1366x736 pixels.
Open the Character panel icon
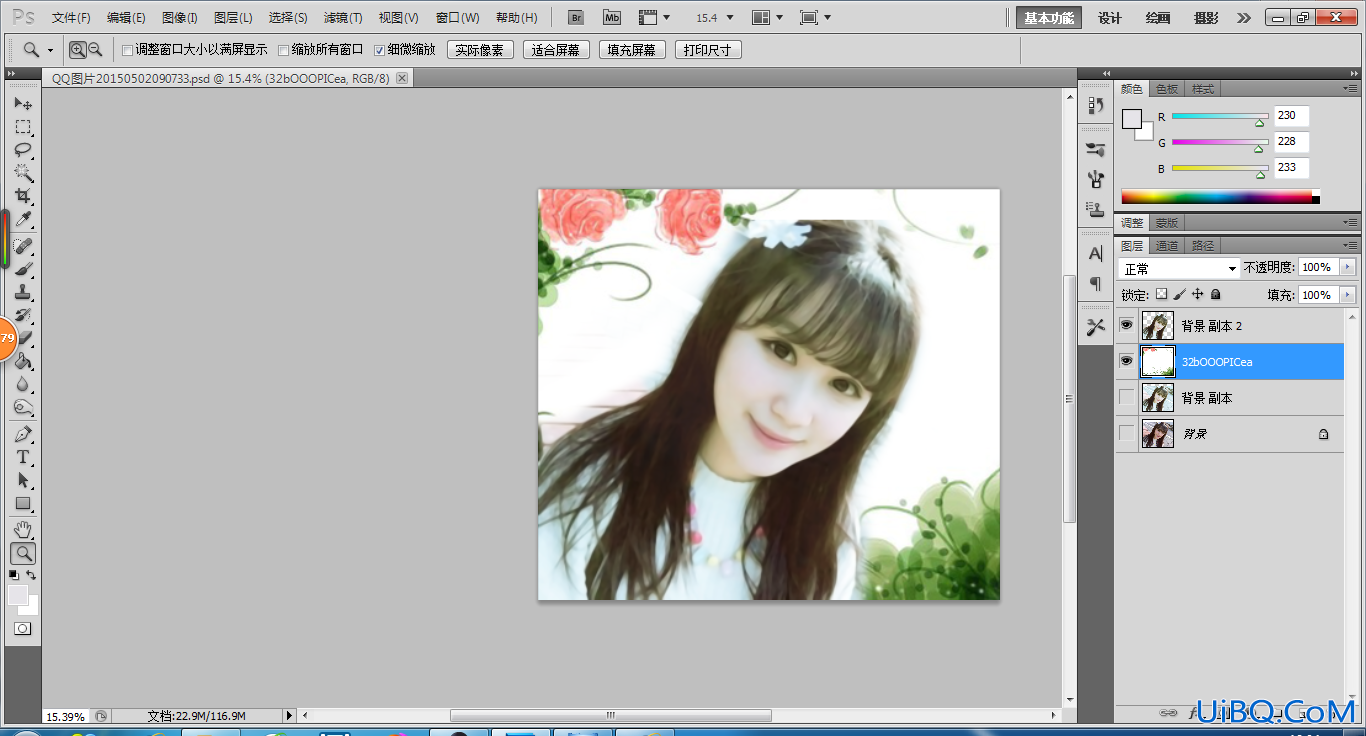[x=1096, y=254]
